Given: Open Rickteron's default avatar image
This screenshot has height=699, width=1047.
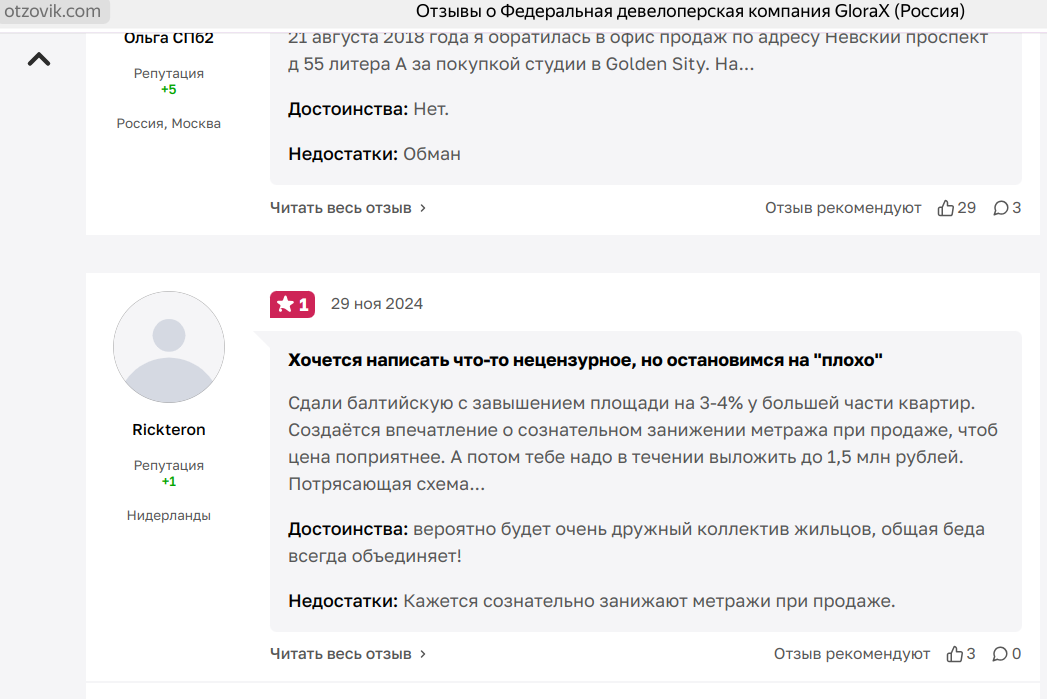Looking at the screenshot, I should [169, 347].
